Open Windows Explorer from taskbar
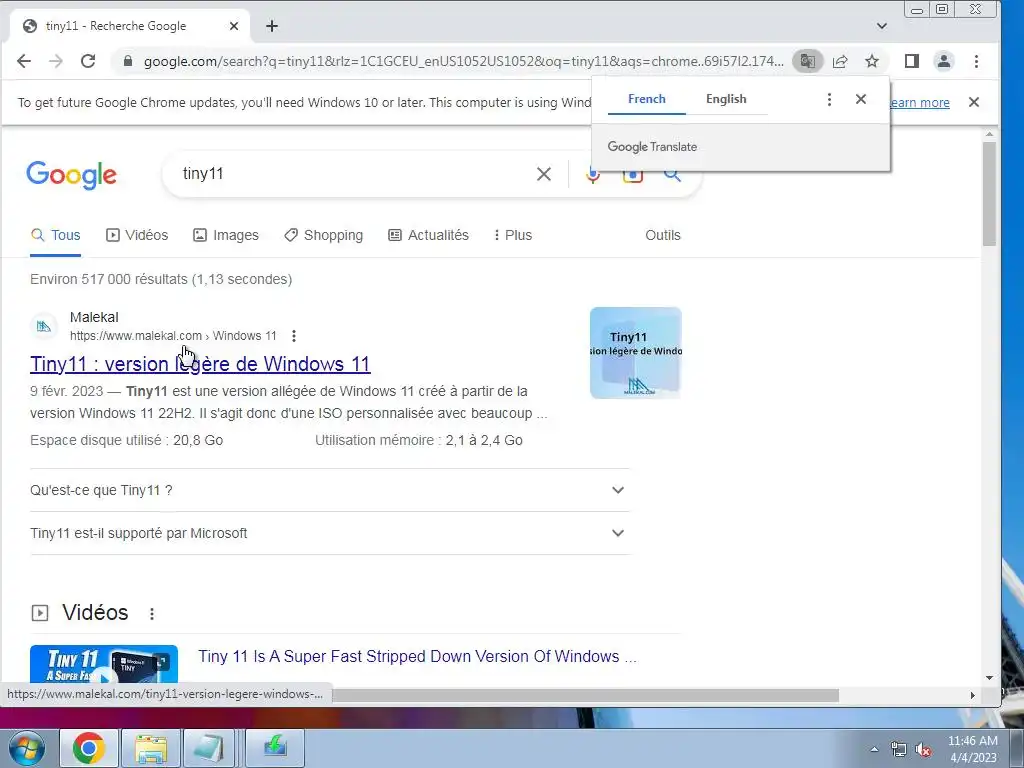 click(x=151, y=748)
